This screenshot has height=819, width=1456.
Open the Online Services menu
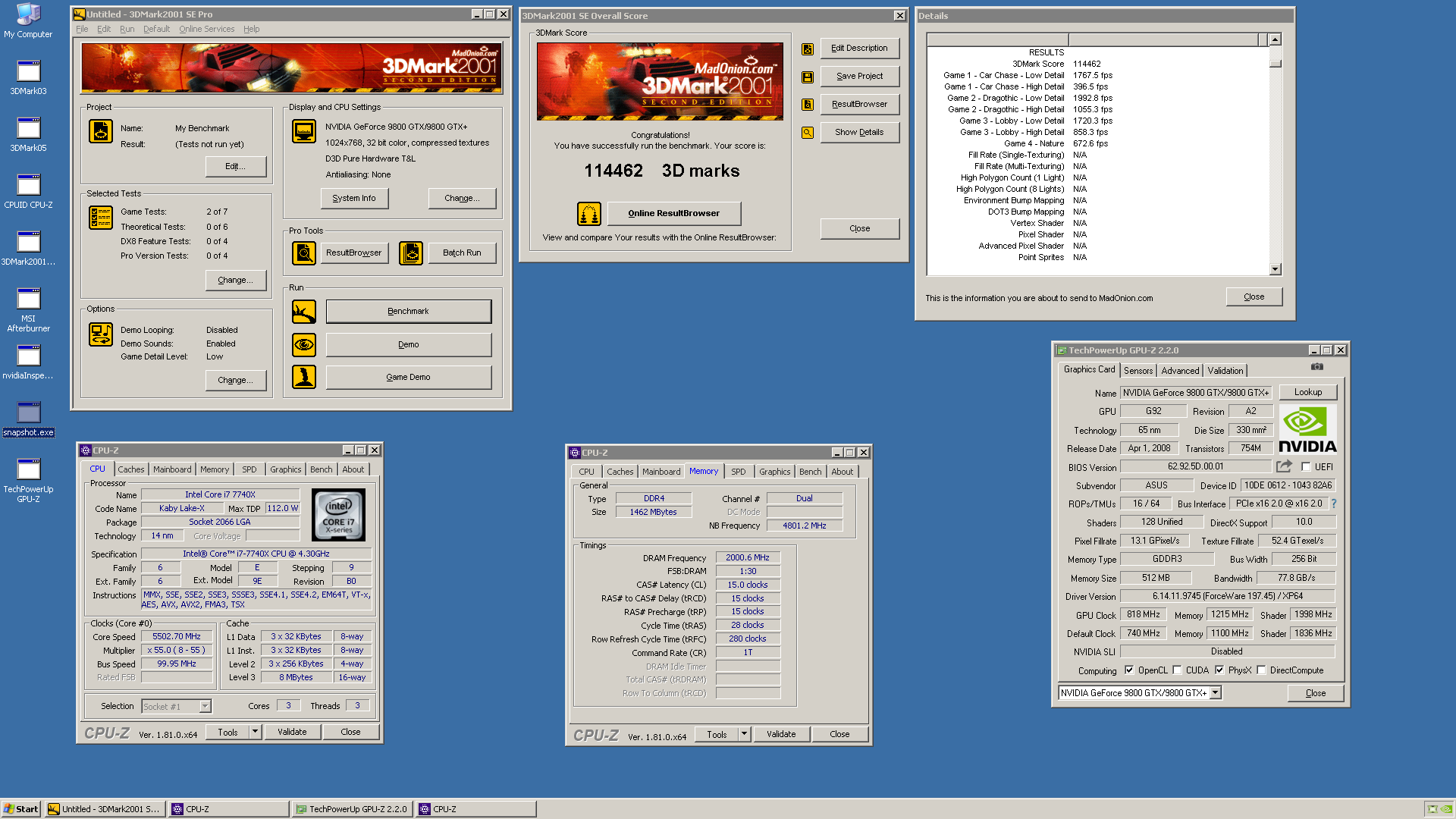coord(206,29)
